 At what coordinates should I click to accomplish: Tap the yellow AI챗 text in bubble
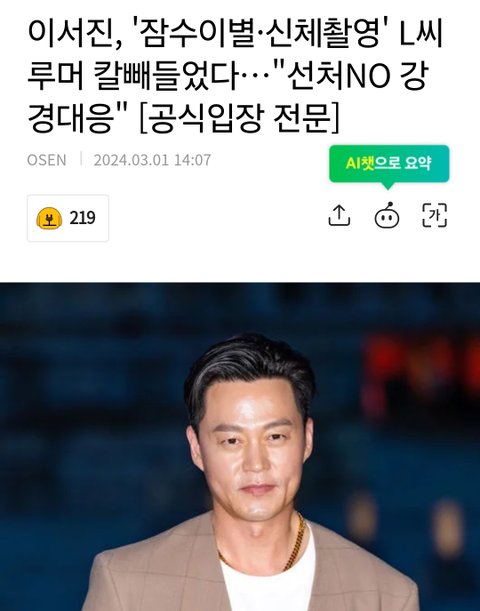(360, 164)
